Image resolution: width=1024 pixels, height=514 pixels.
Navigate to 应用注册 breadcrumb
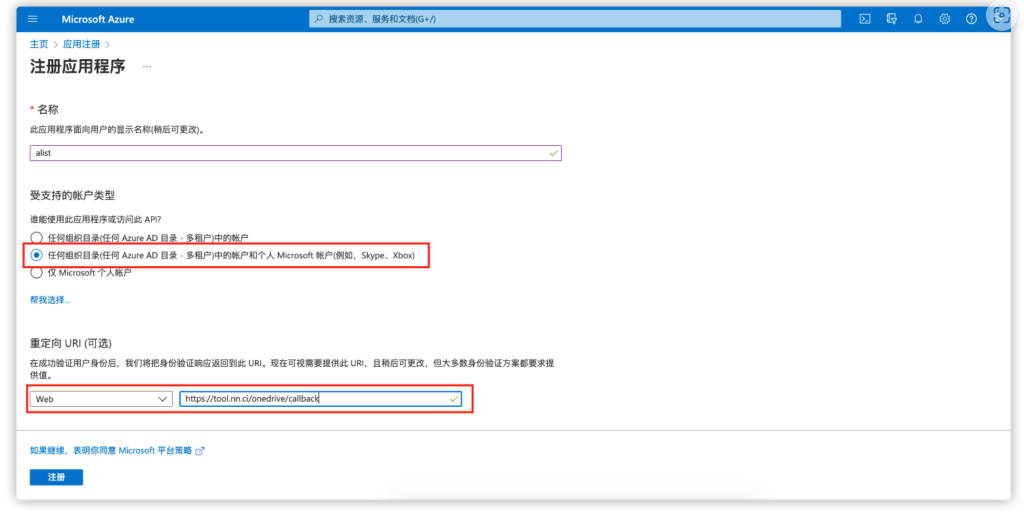(81, 44)
